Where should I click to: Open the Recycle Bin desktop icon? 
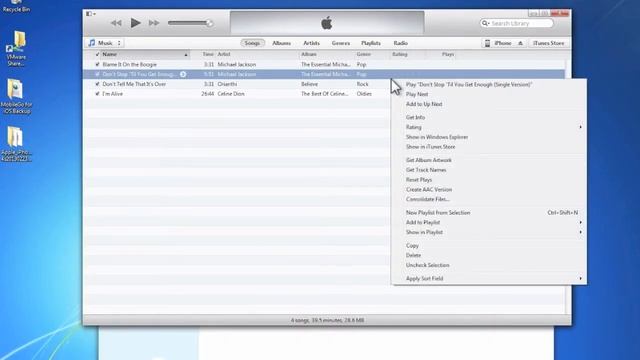(x=16, y=6)
